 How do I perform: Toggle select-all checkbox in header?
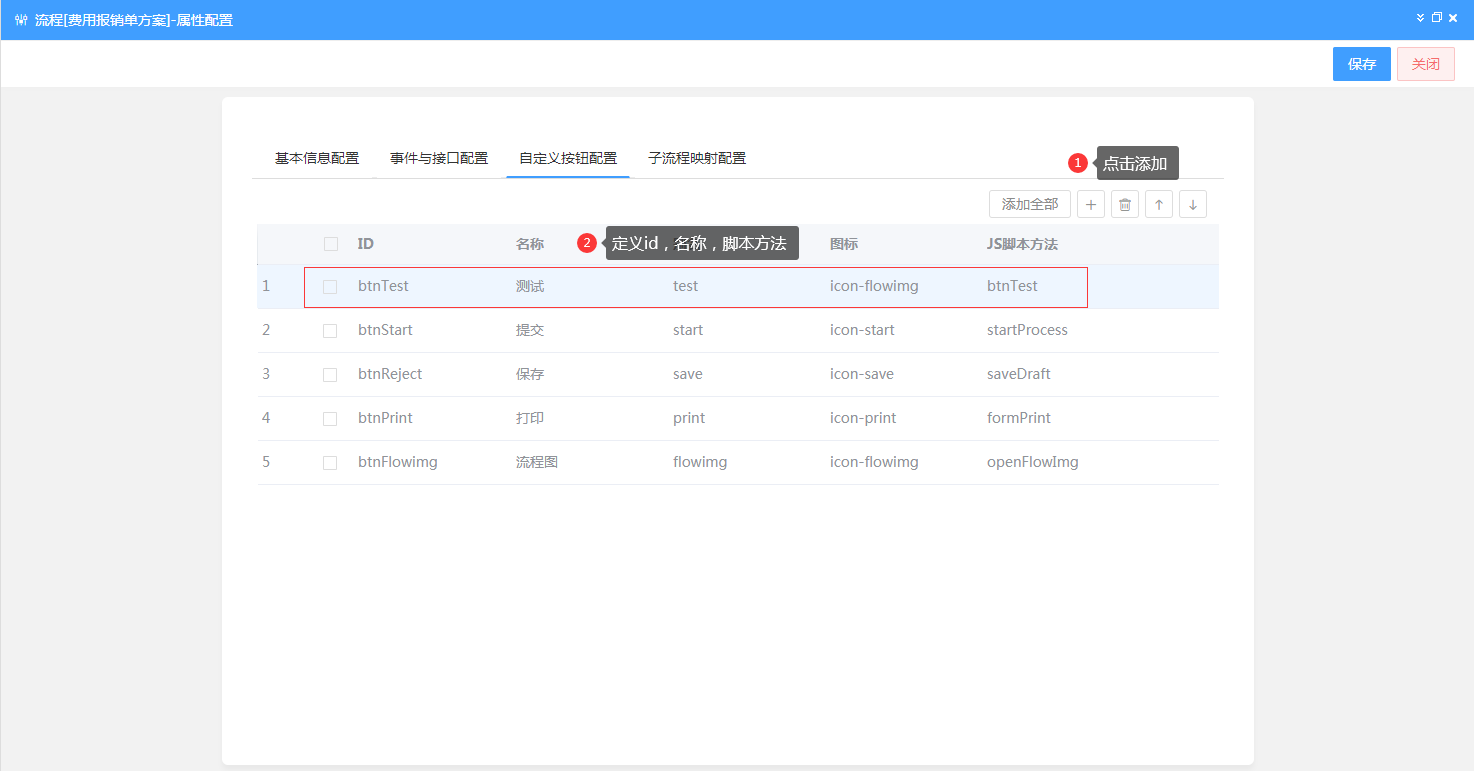pyautogui.click(x=331, y=244)
